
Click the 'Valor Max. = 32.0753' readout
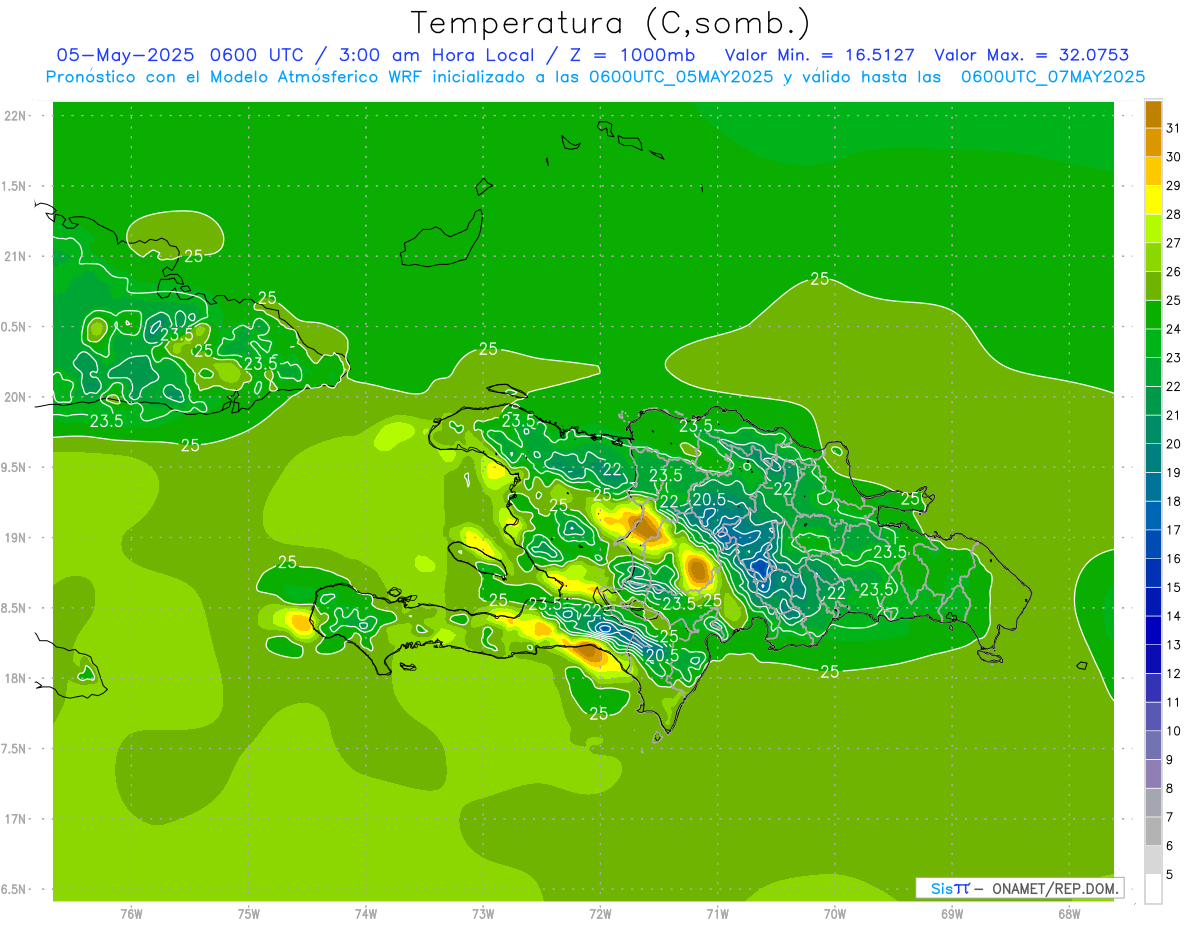(1032, 55)
